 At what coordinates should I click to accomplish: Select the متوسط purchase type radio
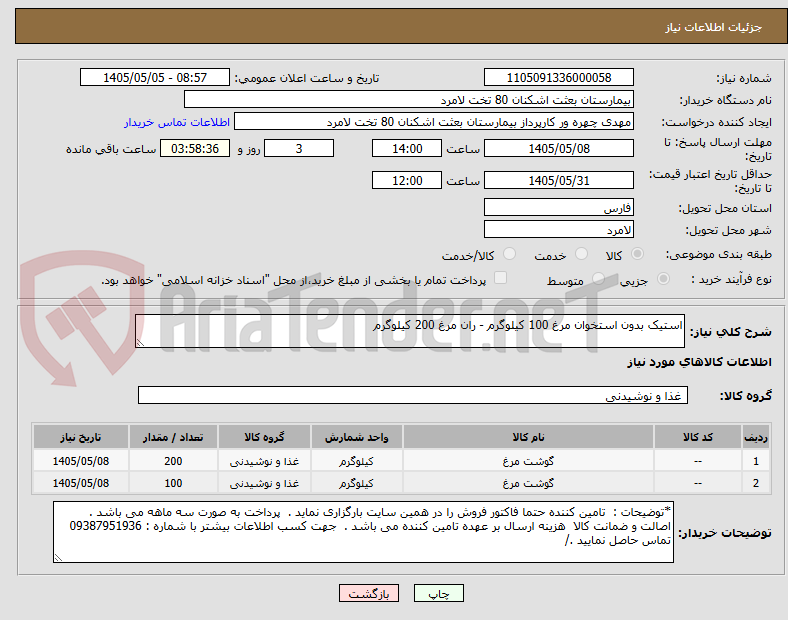[598, 279]
